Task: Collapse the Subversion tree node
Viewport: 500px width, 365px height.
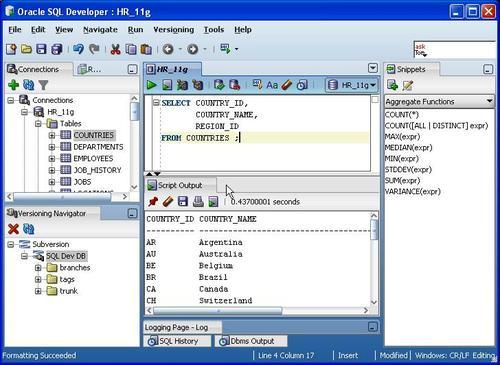Action: (x=11, y=245)
